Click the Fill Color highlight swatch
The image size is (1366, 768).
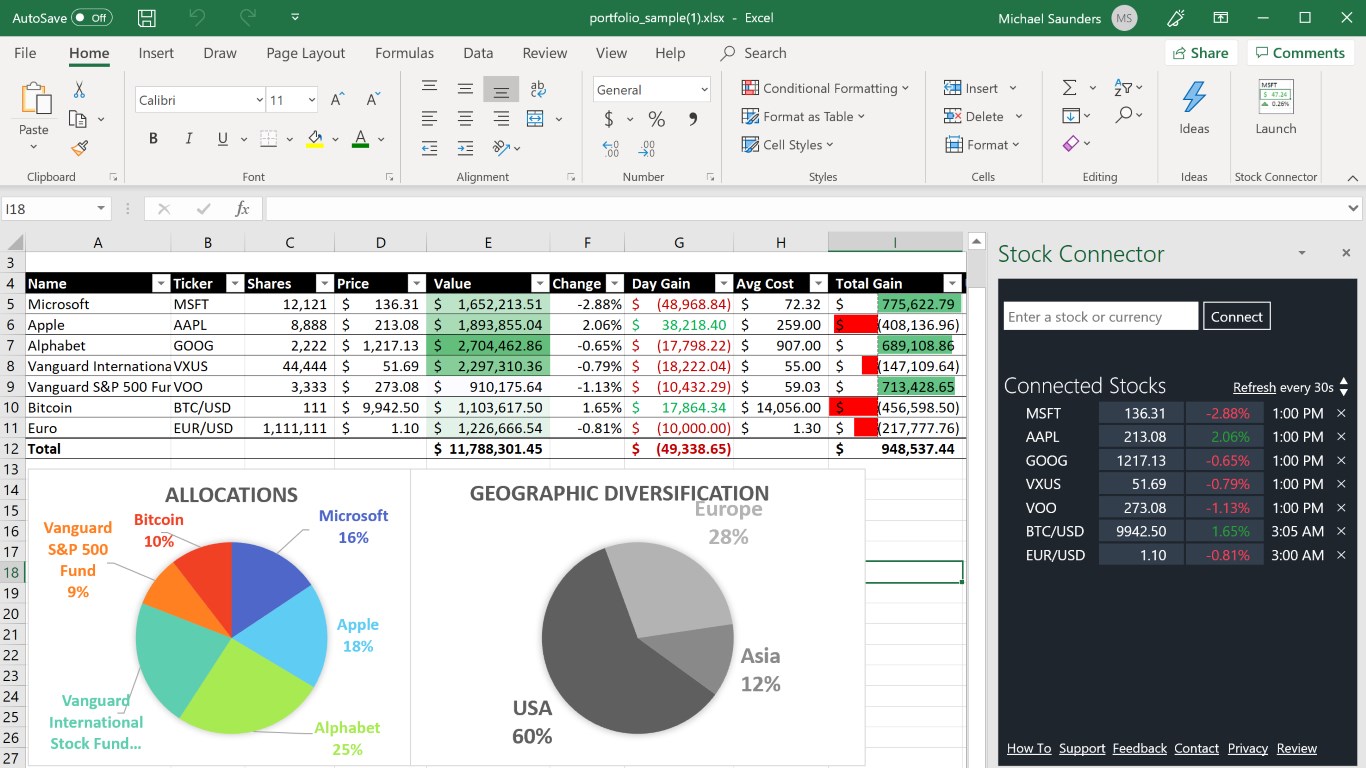(314, 139)
